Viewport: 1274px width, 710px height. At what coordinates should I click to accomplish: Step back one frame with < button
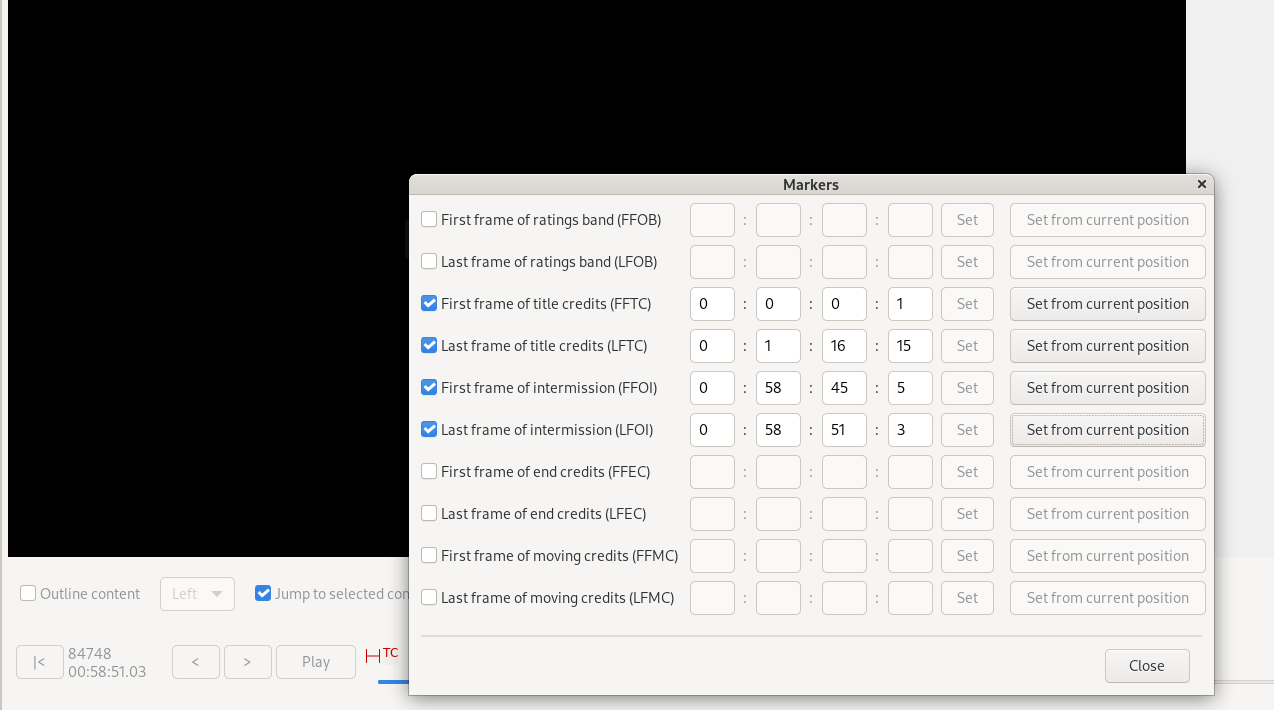click(195, 662)
